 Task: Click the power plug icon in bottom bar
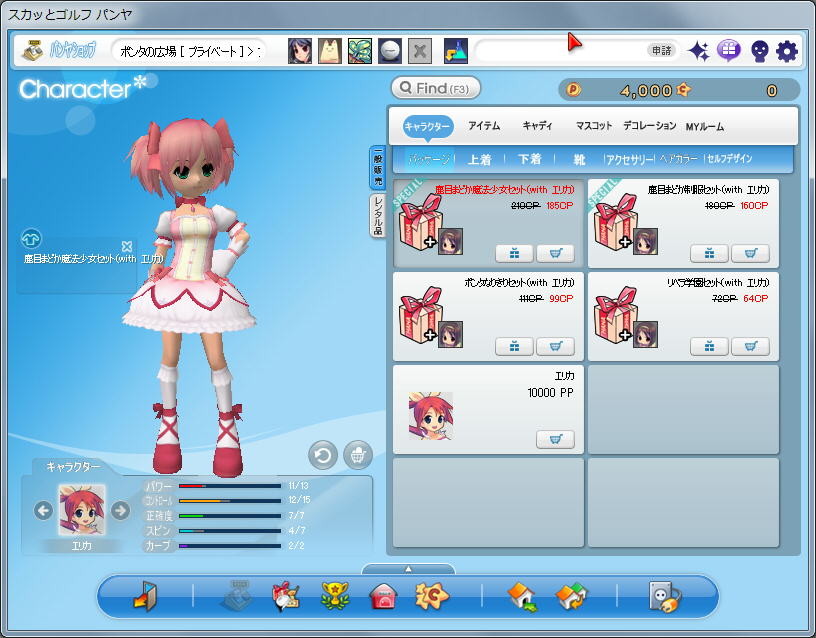coord(665,596)
